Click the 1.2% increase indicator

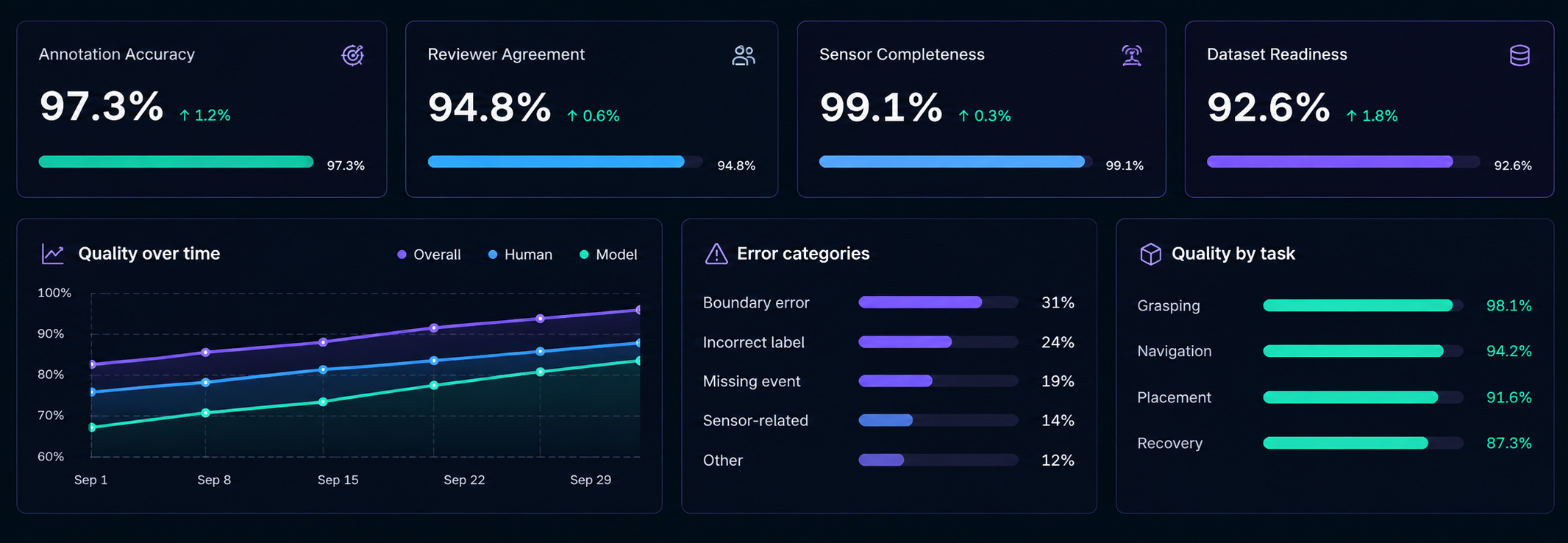pos(205,116)
